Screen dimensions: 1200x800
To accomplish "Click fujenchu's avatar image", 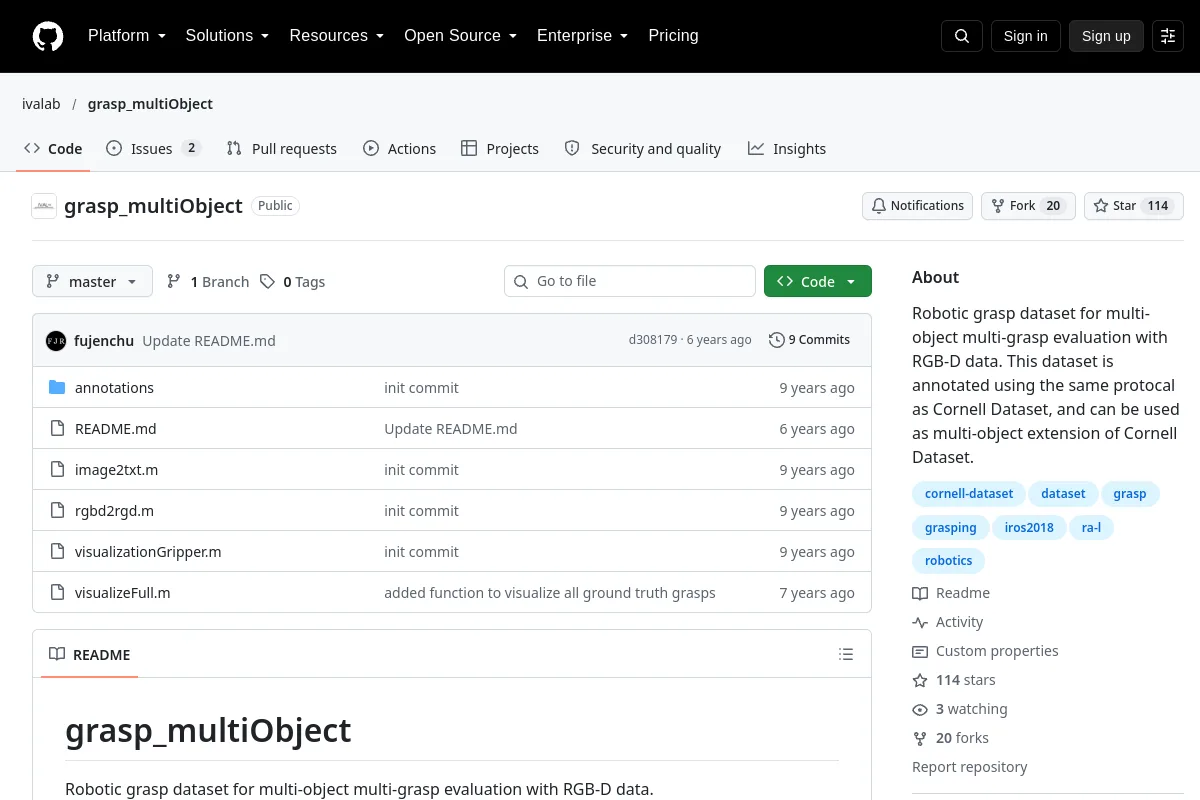I will click(56, 340).
